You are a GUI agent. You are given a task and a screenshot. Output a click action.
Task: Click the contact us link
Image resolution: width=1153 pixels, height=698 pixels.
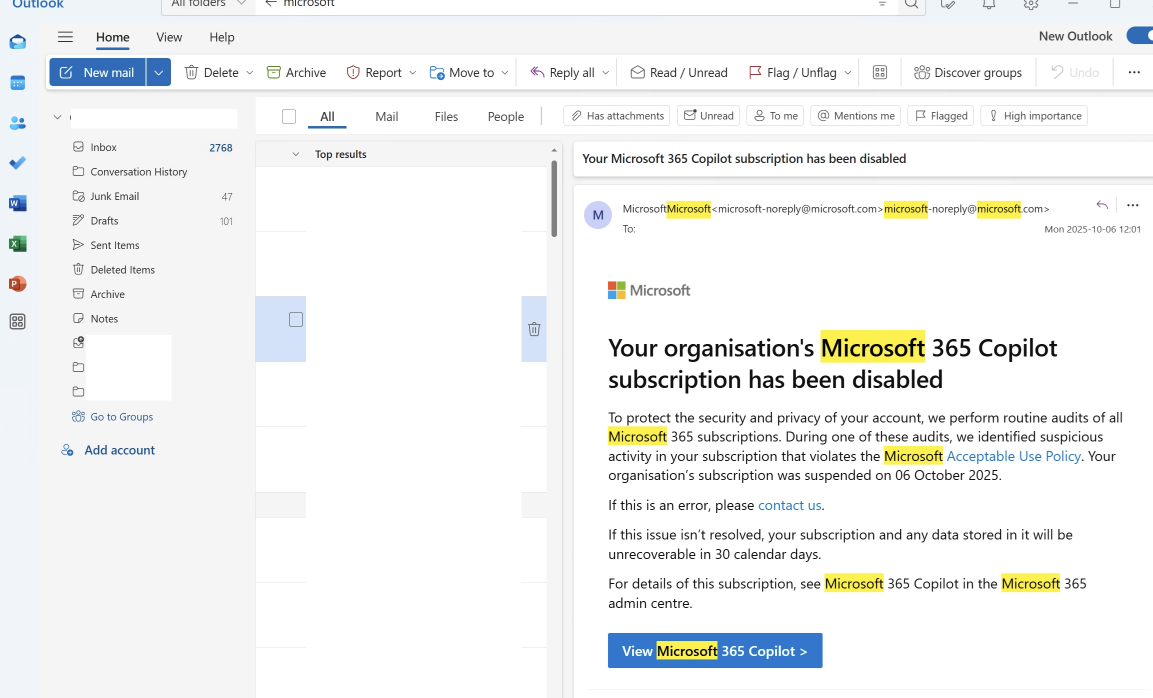[790, 505]
